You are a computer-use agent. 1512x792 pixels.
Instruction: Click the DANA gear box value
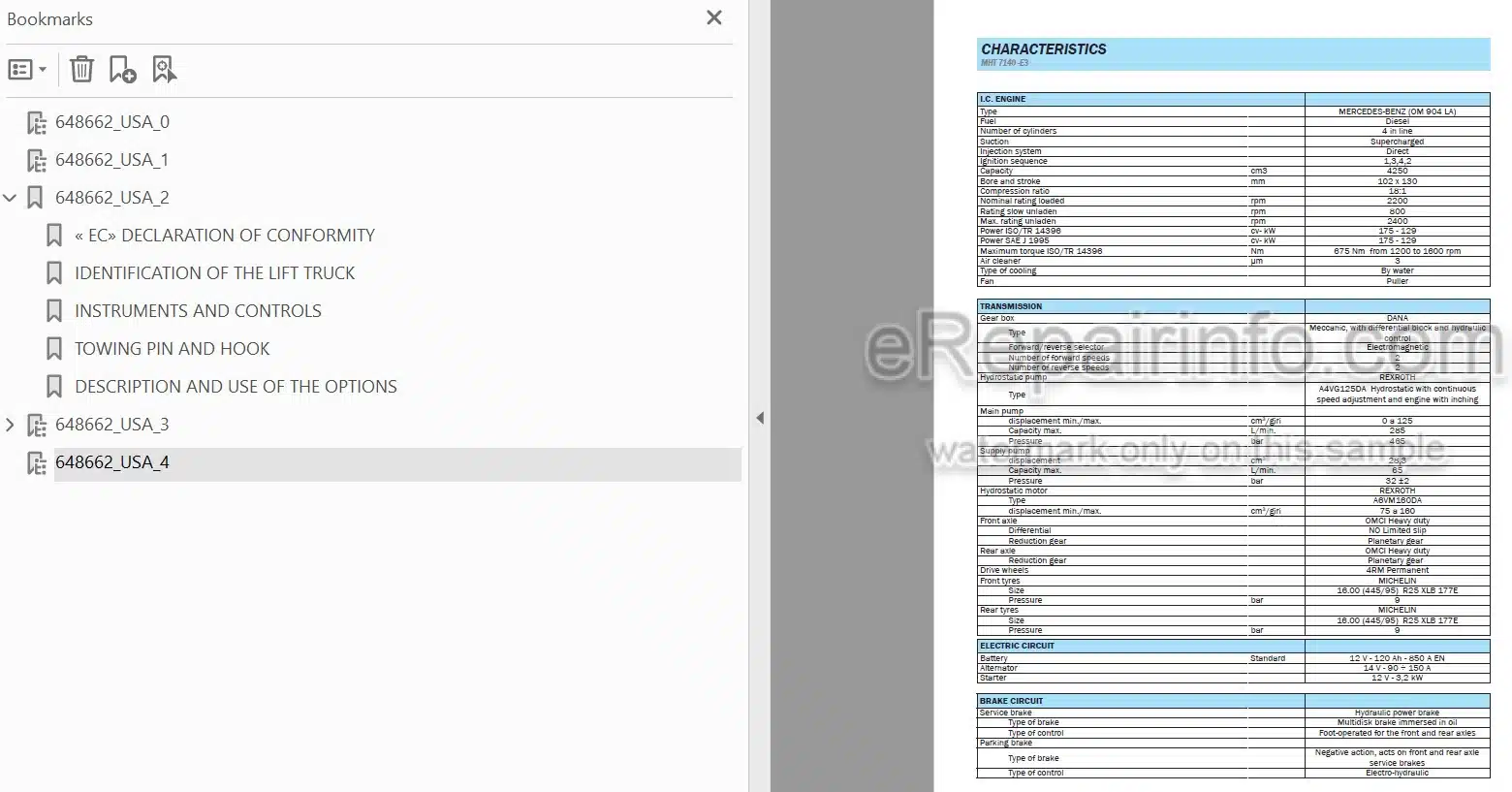(1397, 318)
